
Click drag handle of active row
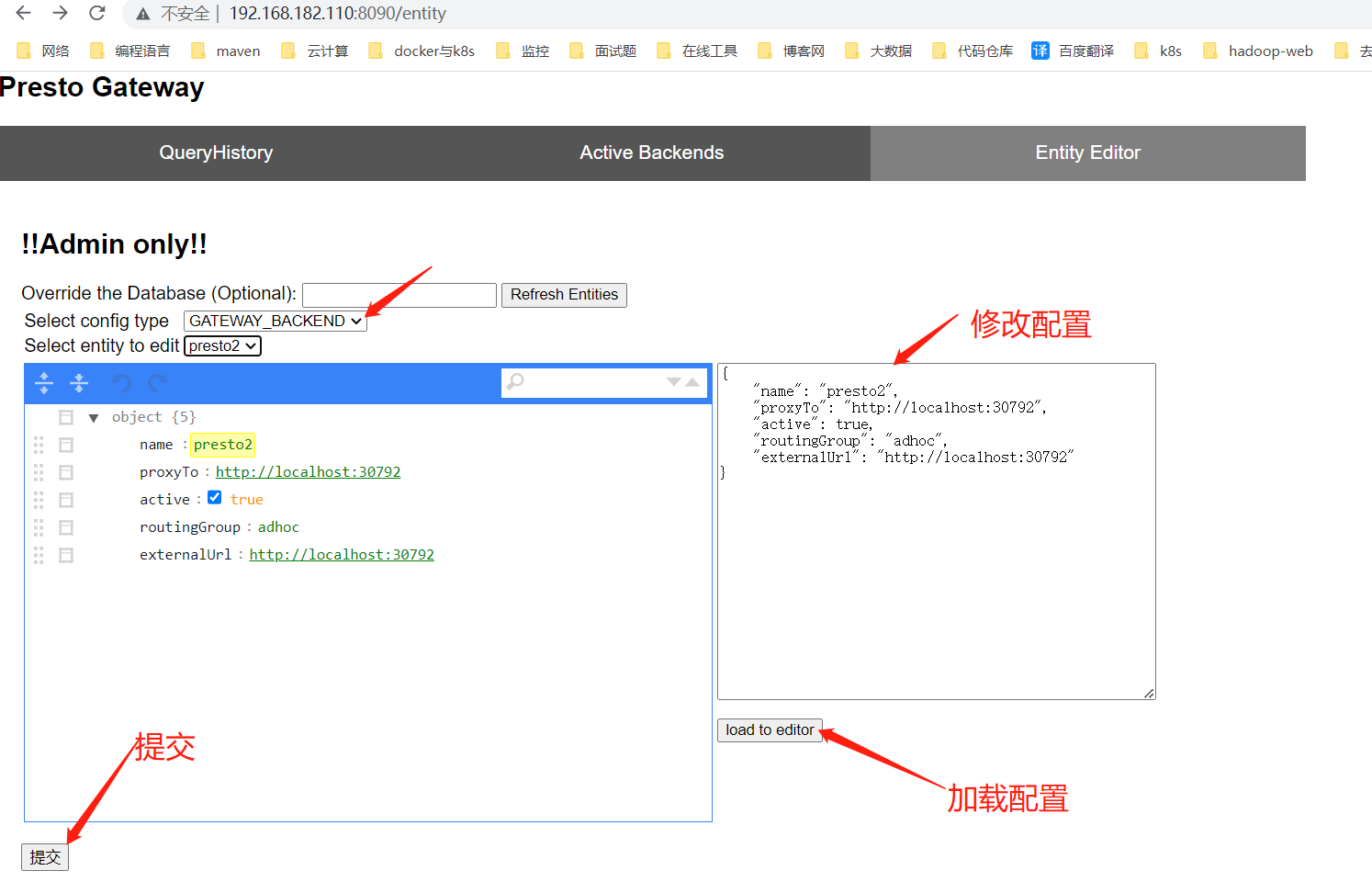pyautogui.click(x=39, y=500)
